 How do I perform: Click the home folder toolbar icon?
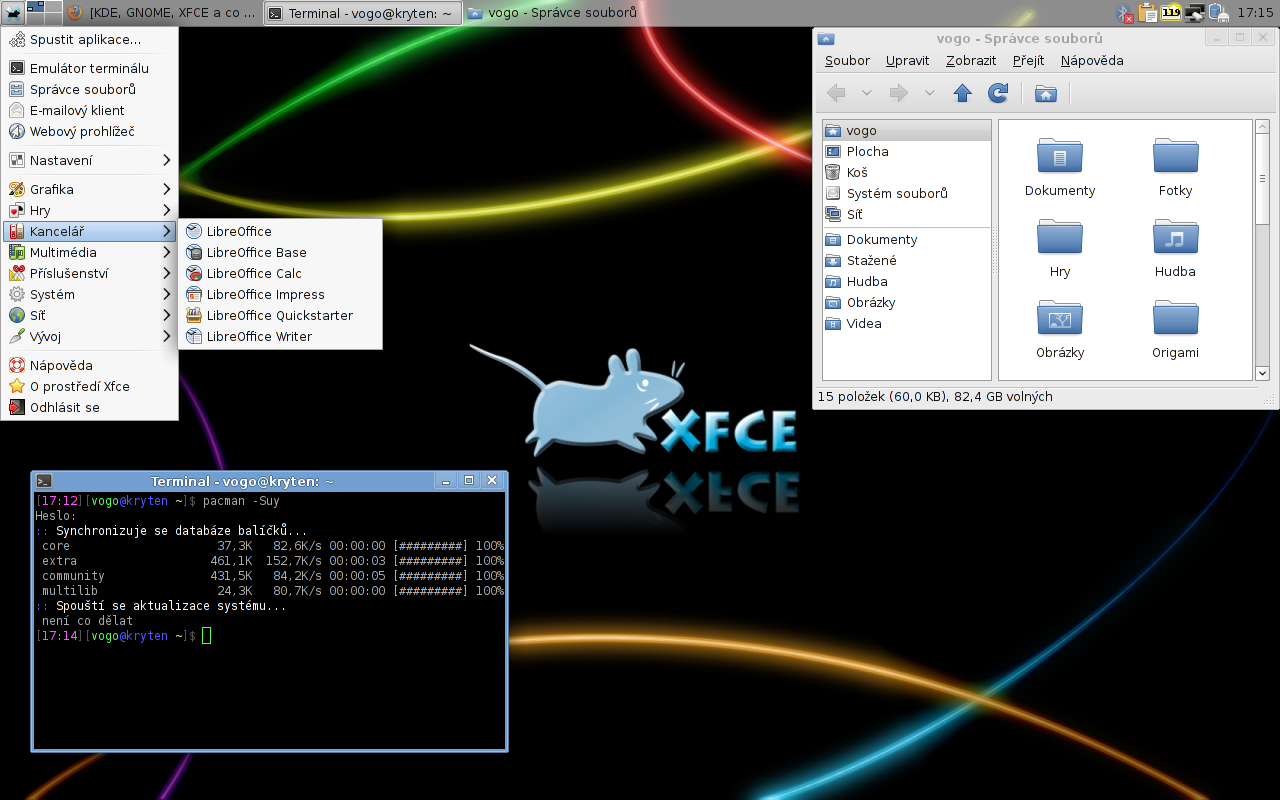click(1045, 93)
